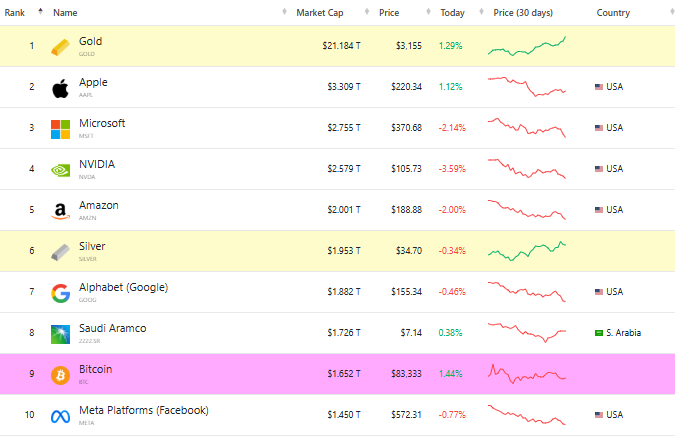Click the USA flag in Microsoft row

tap(598, 128)
